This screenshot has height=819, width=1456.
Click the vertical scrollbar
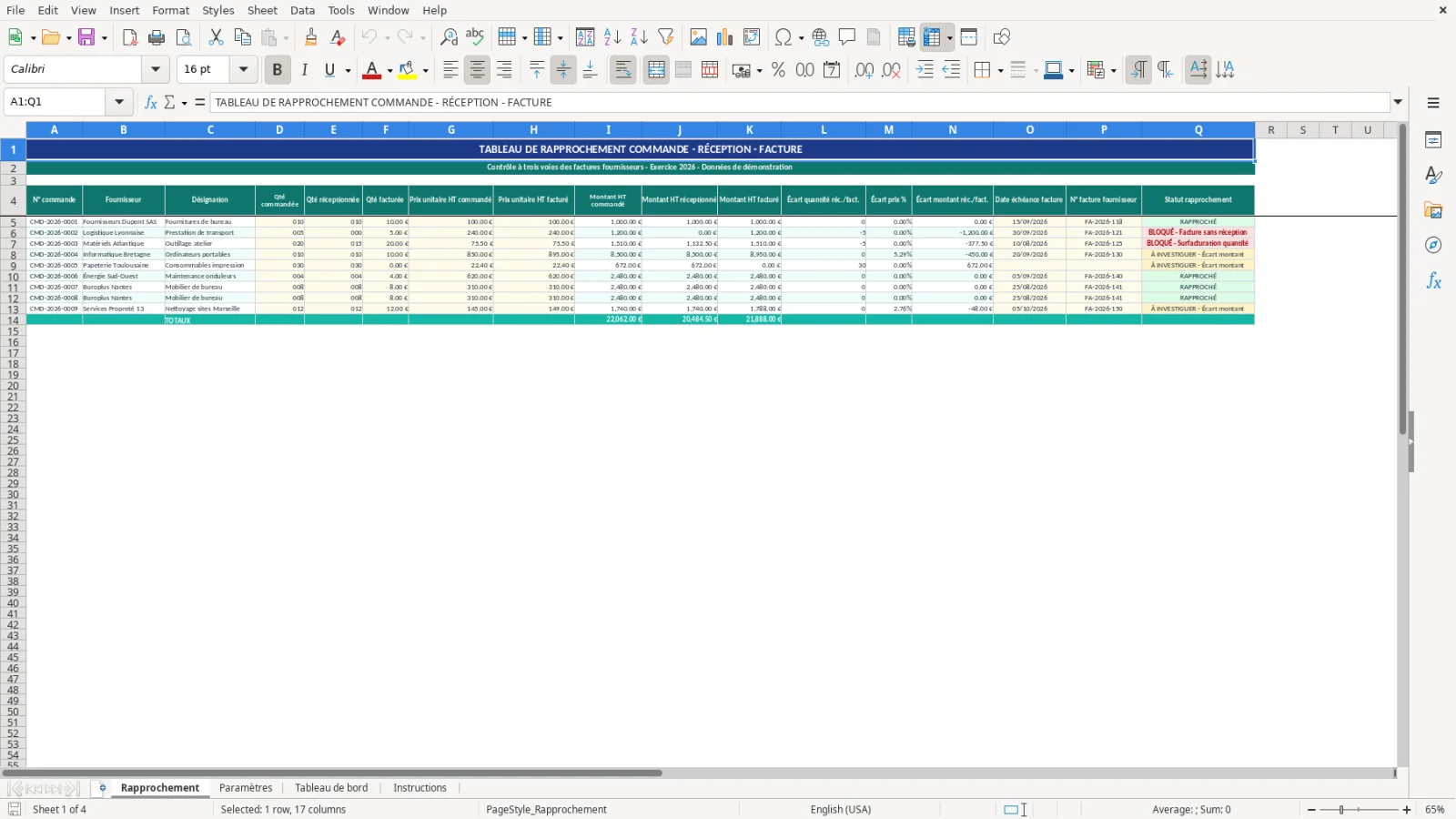[1402, 278]
